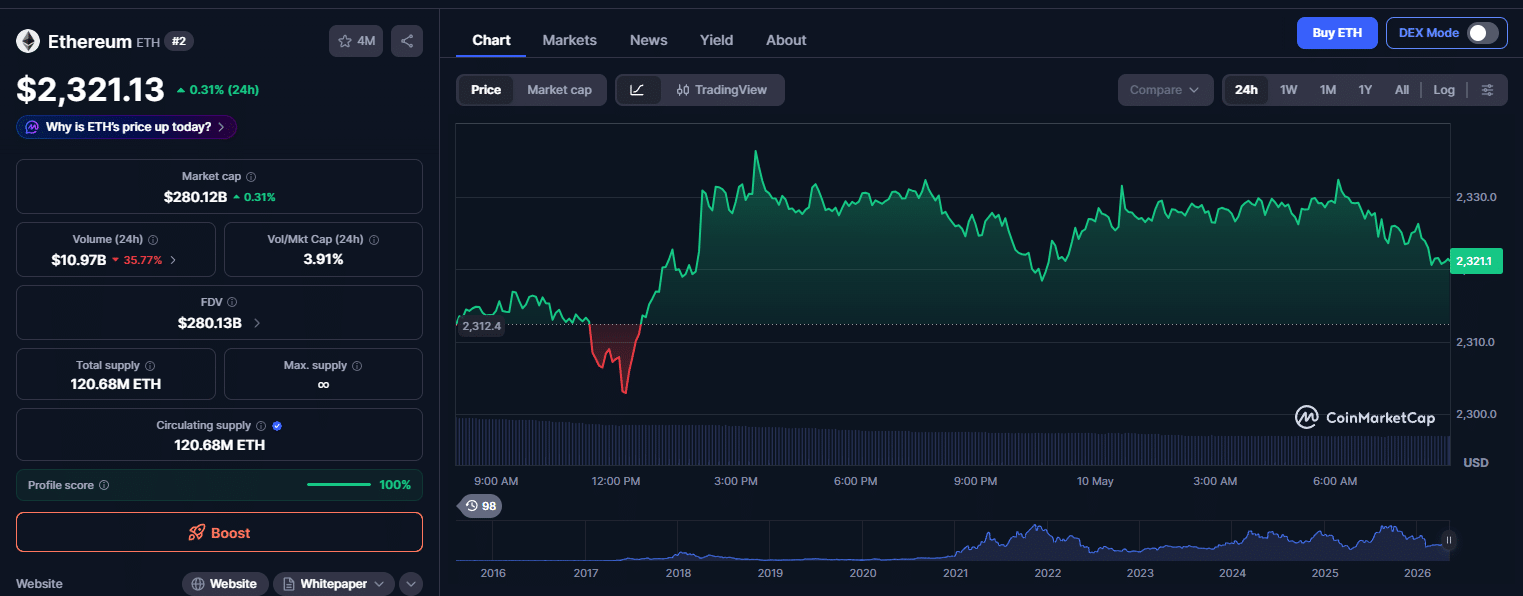Select the 24h time range
This screenshot has height=596, width=1523.
[x=1246, y=90]
